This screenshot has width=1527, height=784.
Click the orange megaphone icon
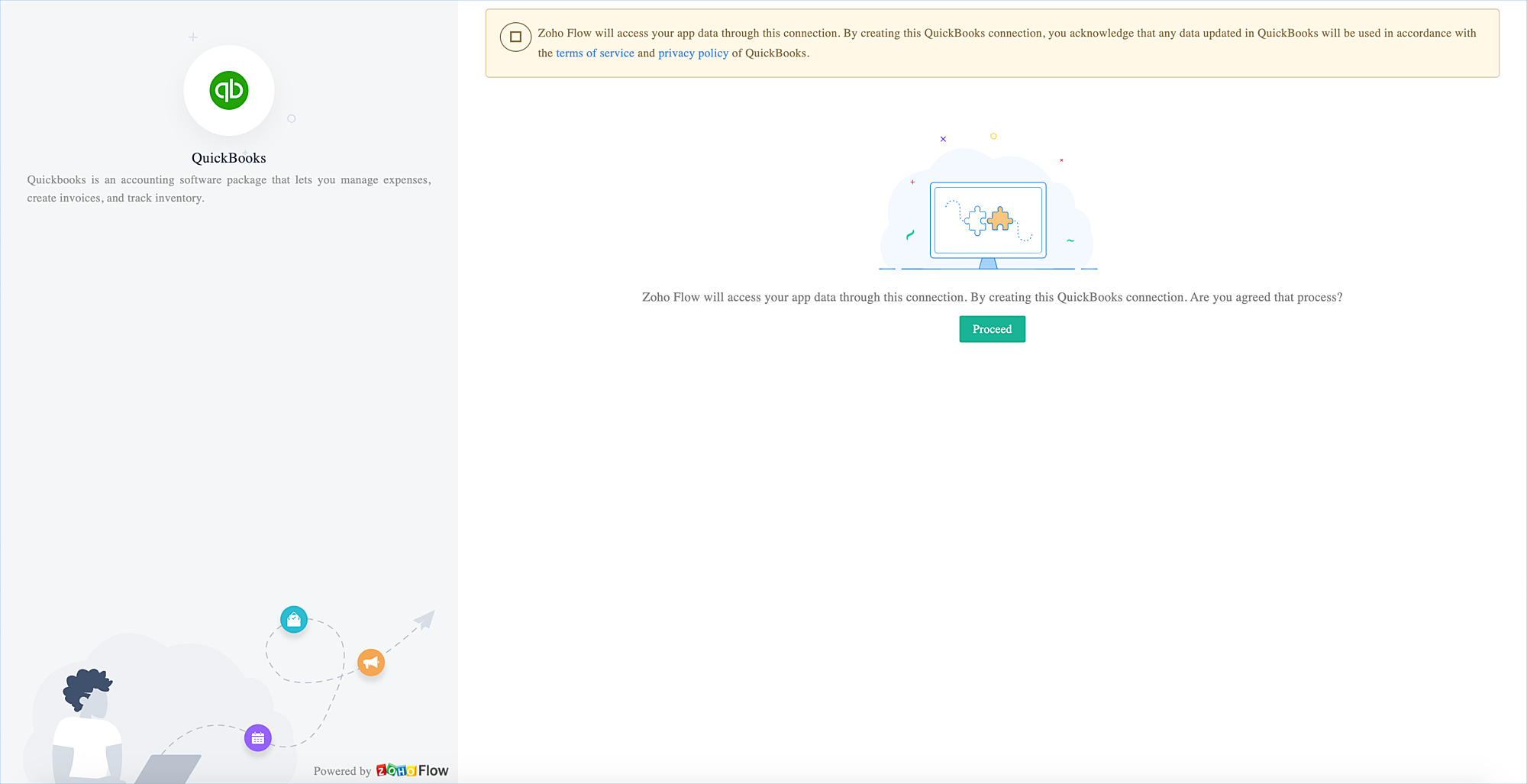click(x=371, y=662)
